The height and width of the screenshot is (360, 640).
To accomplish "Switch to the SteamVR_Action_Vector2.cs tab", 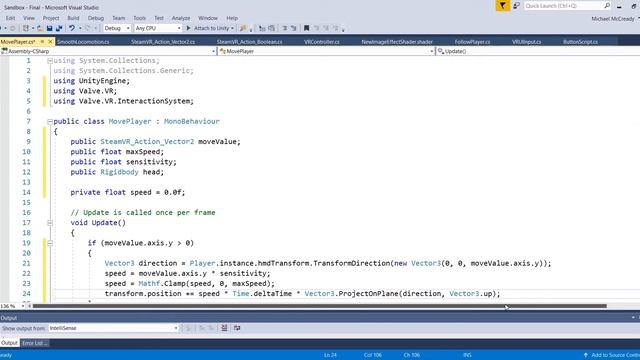I will [163, 42].
